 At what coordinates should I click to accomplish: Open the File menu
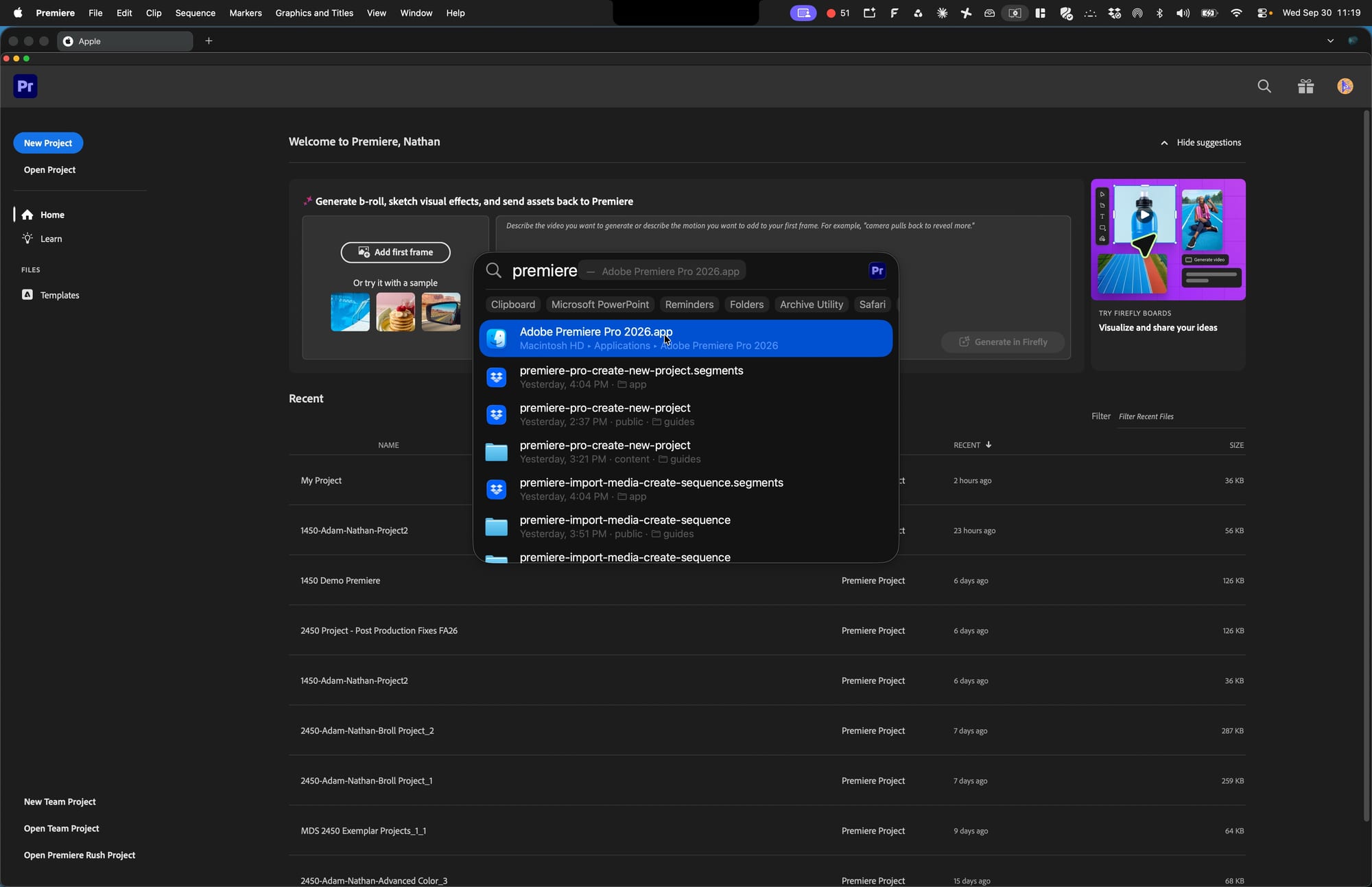click(x=95, y=13)
